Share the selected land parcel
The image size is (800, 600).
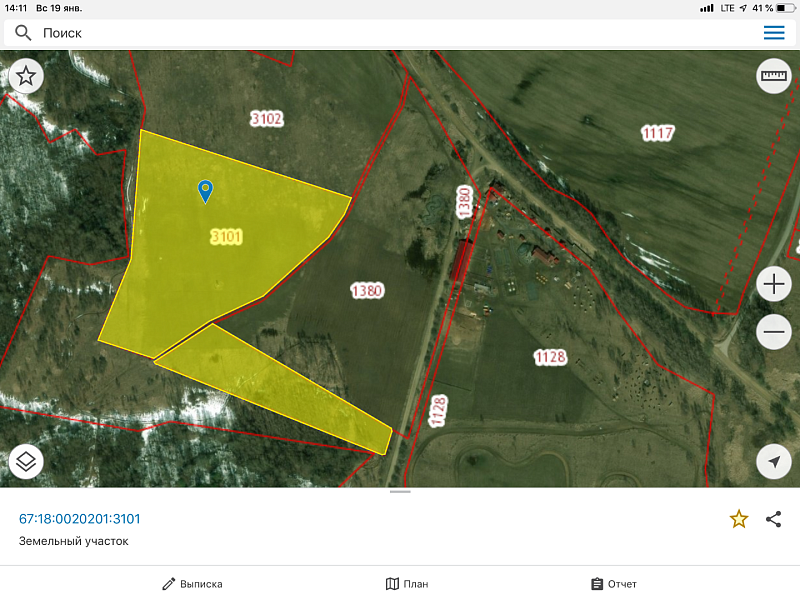tap(773, 518)
